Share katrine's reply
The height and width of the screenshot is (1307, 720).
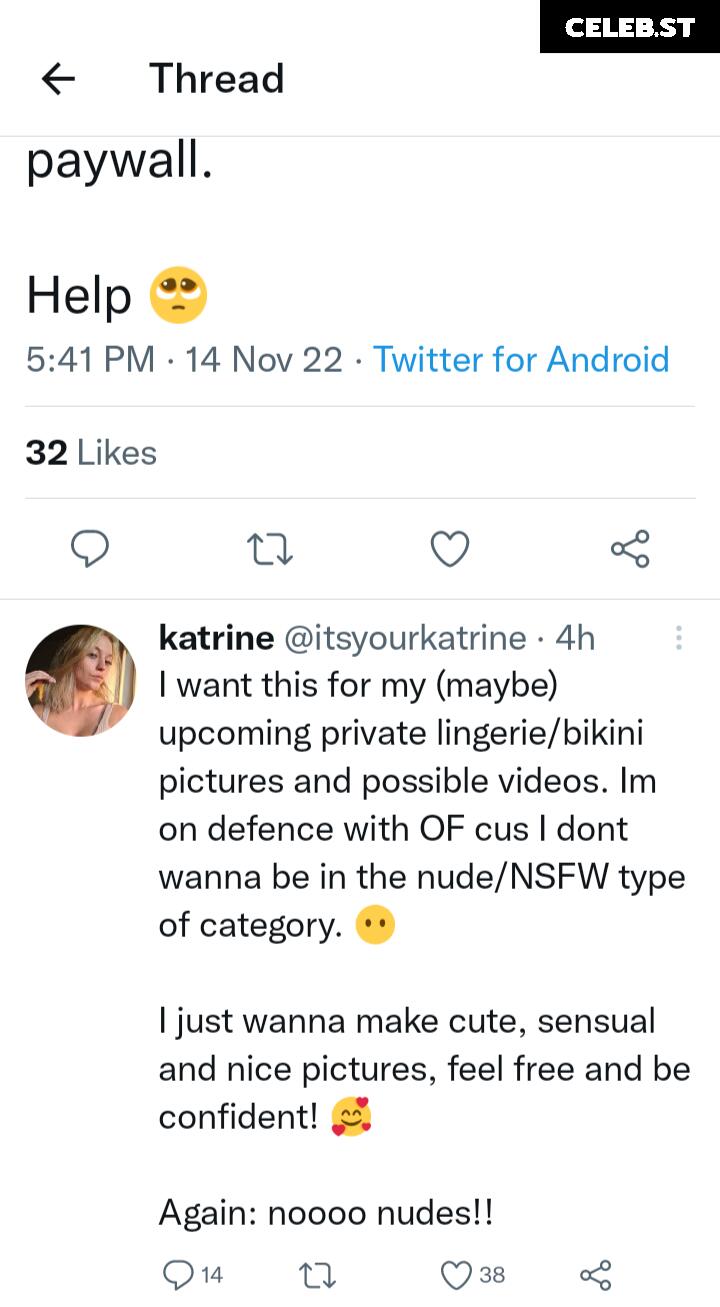click(595, 1274)
